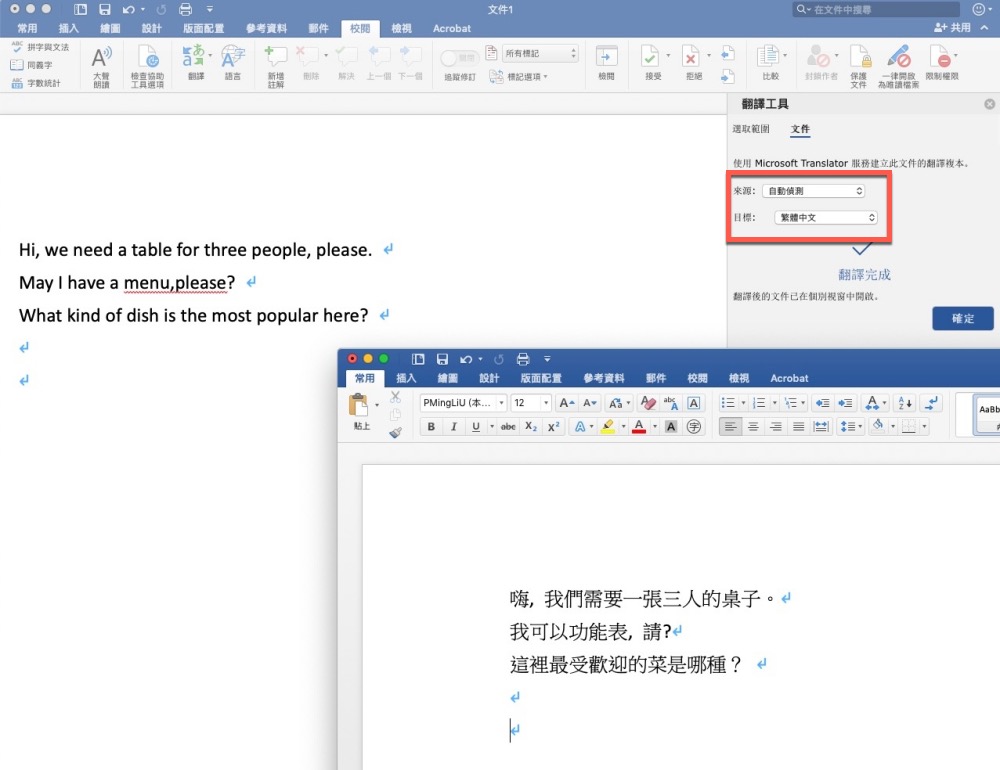Expand the 所有標記 markup dropdown
Screen dimensions: 1000x770
tap(541, 53)
